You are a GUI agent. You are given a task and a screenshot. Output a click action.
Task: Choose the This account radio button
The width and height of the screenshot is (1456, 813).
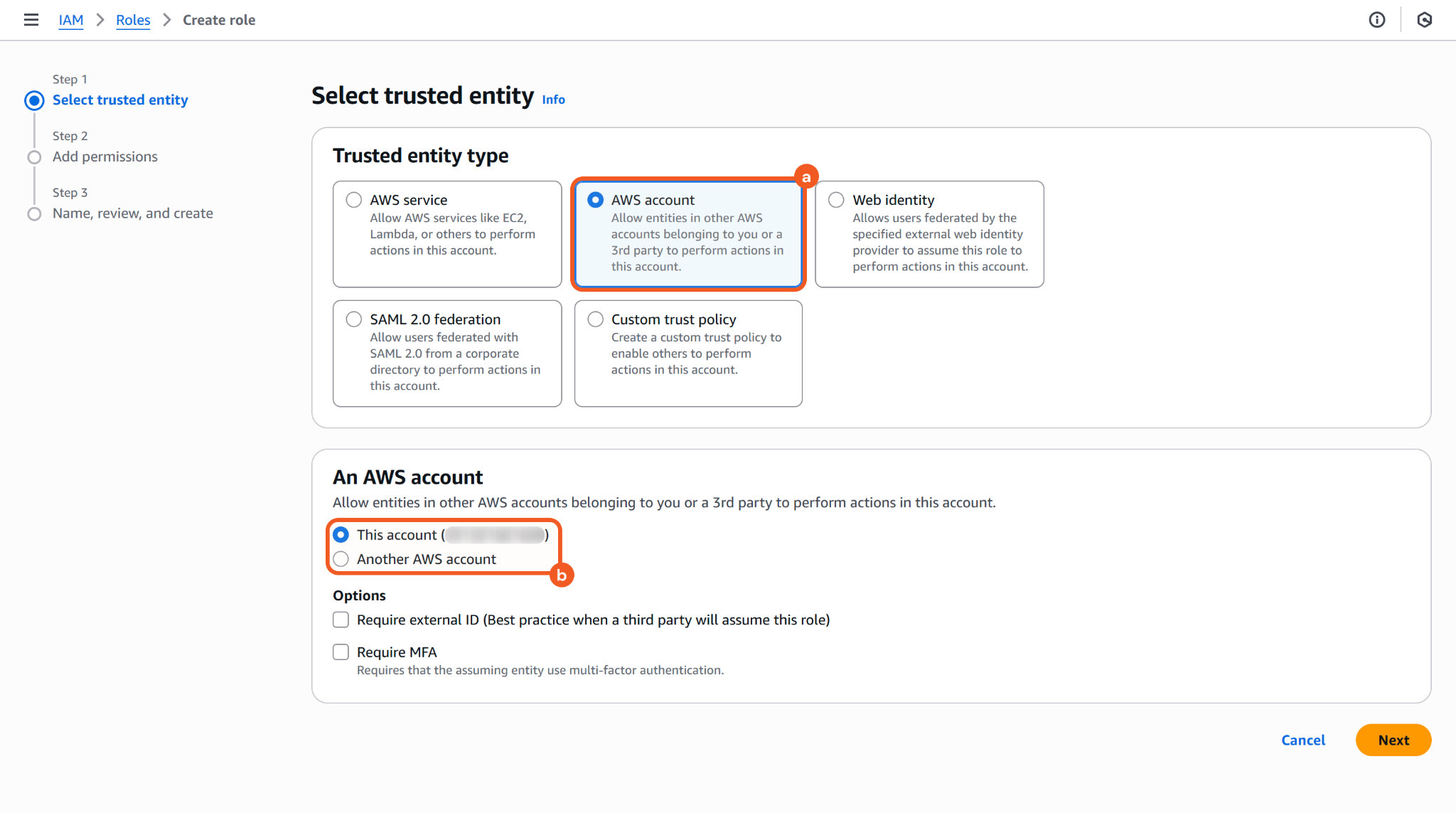pos(341,535)
